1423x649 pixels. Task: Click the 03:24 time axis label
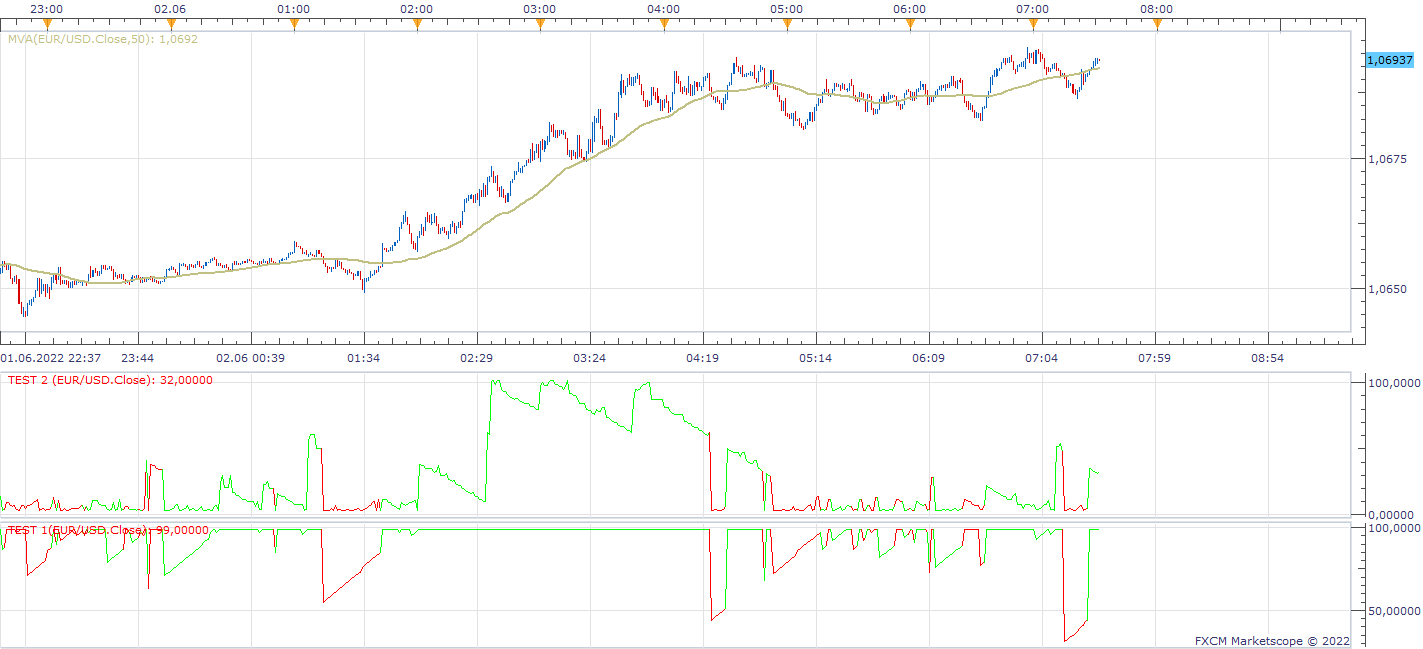pyautogui.click(x=590, y=357)
